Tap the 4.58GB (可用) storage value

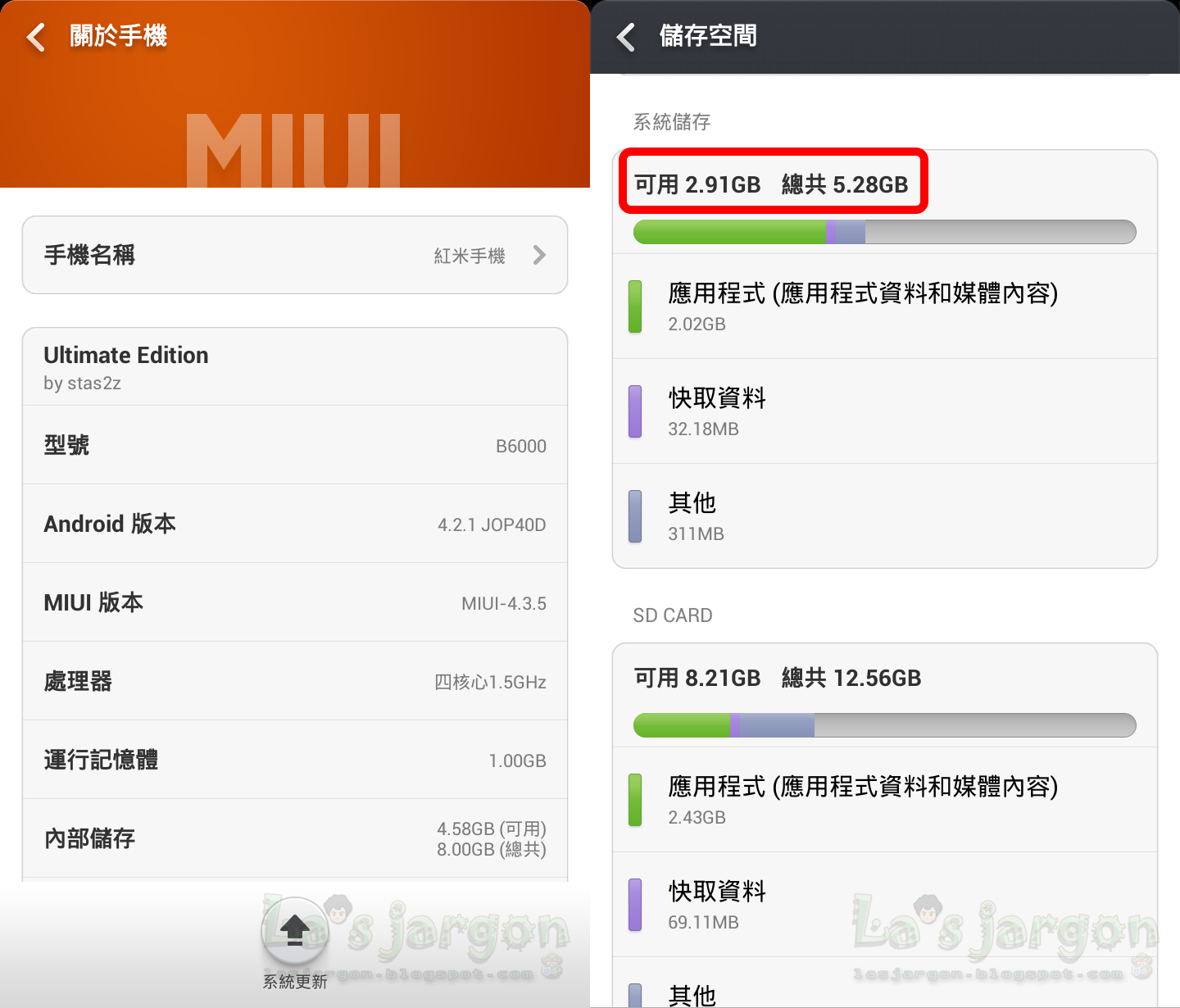point(492,829)
